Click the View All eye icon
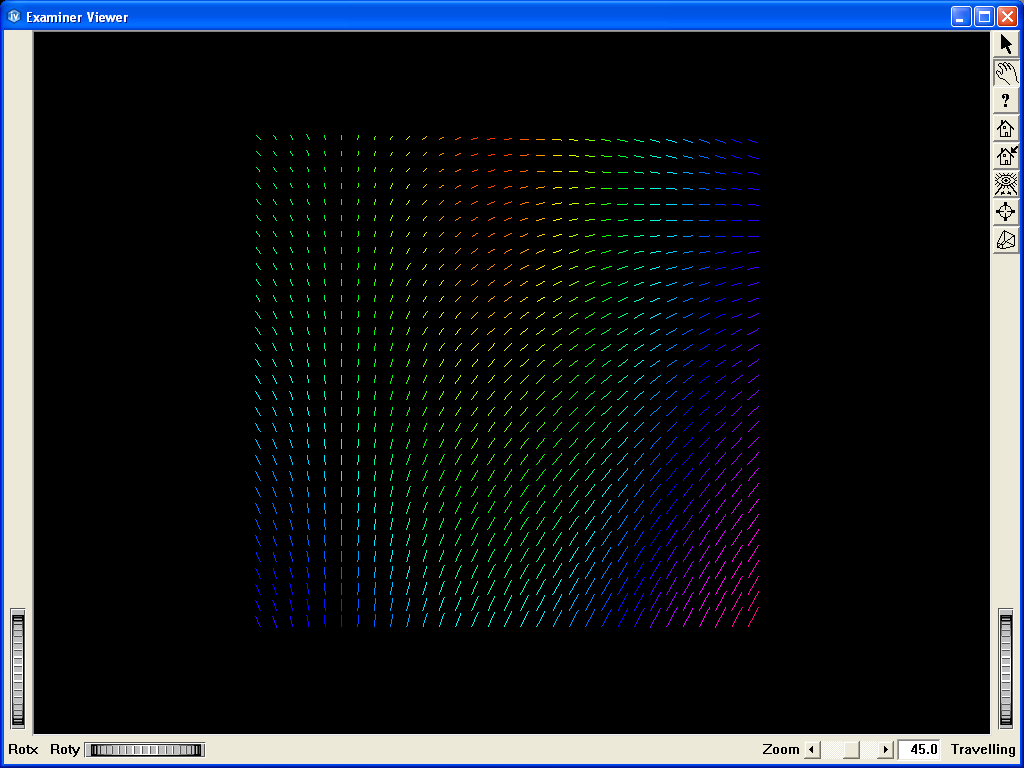Screen dimensions: 1024x768 pos(1006,184)
